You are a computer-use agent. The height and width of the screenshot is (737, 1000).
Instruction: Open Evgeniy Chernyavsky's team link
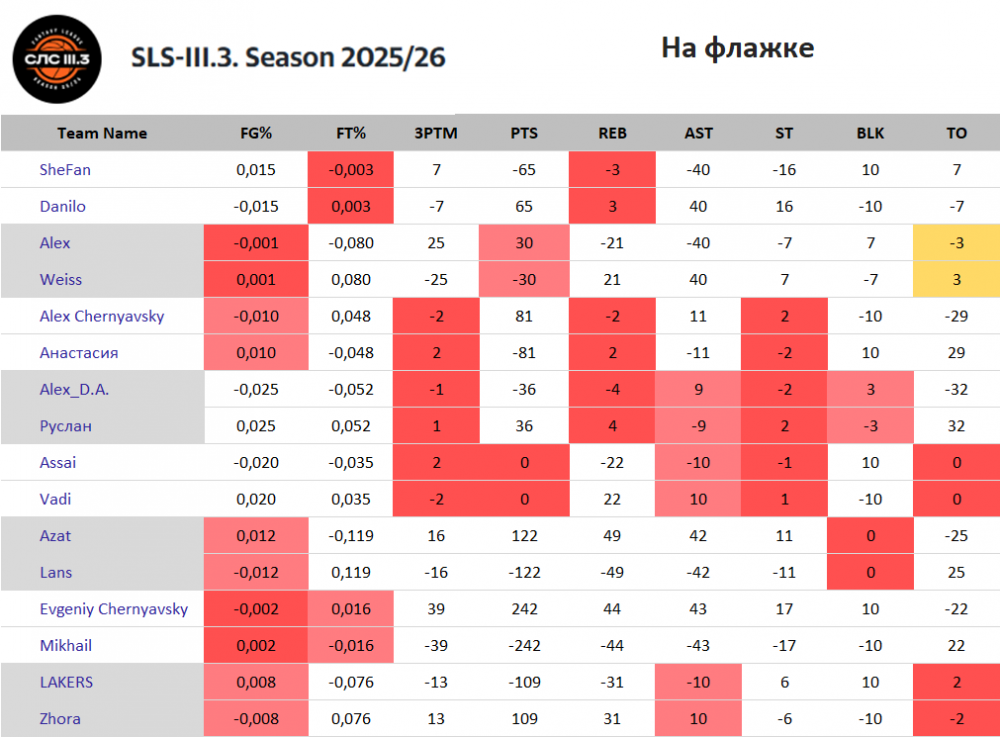(x=114, y=609)
